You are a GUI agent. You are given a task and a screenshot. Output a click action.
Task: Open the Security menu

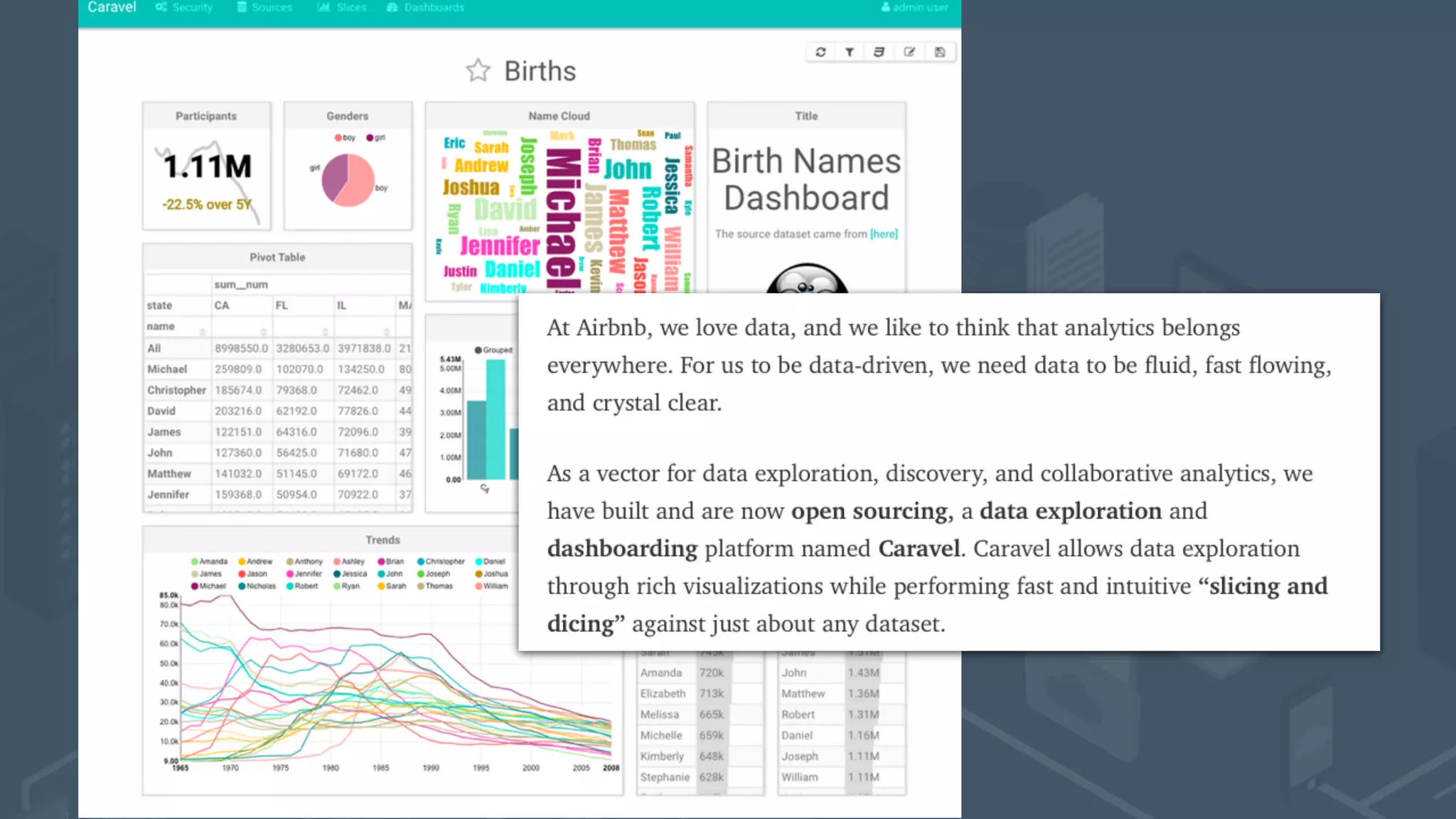184,7
